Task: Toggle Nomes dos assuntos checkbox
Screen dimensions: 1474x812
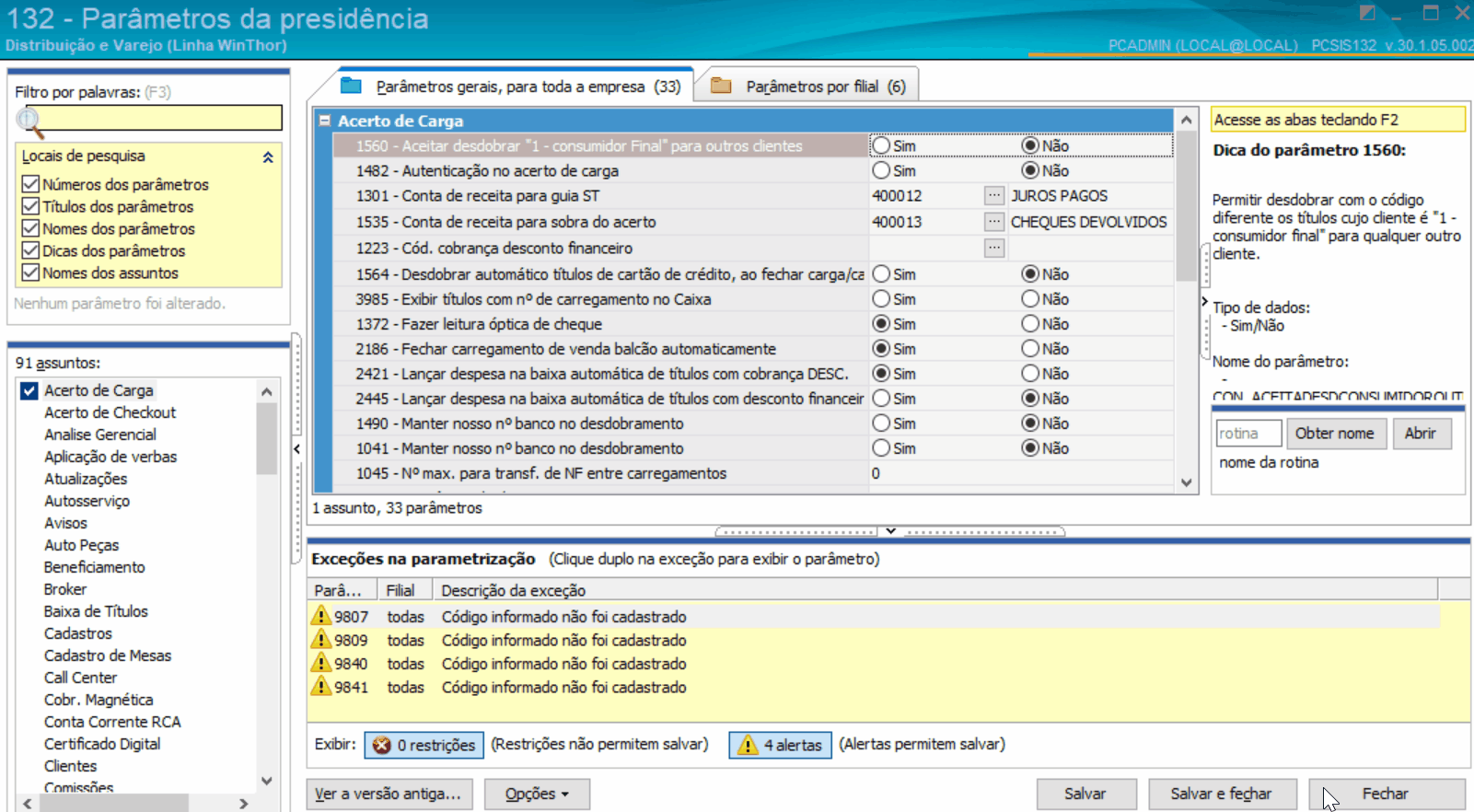Action: (x=30, y=273)
